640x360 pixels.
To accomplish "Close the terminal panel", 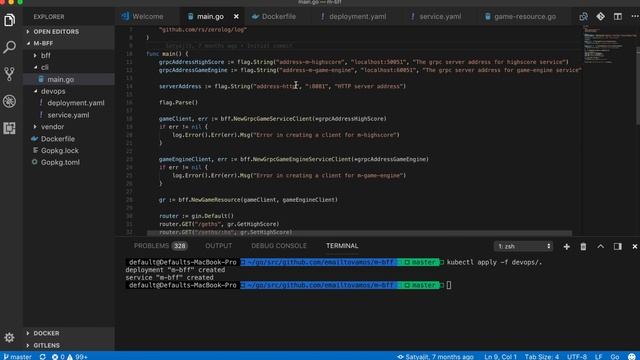I will tap(635, 247).
